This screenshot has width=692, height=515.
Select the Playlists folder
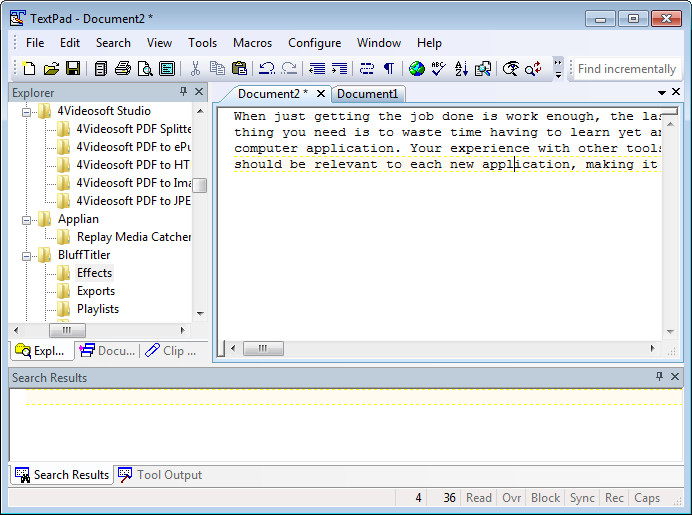[x=98, y=309]
